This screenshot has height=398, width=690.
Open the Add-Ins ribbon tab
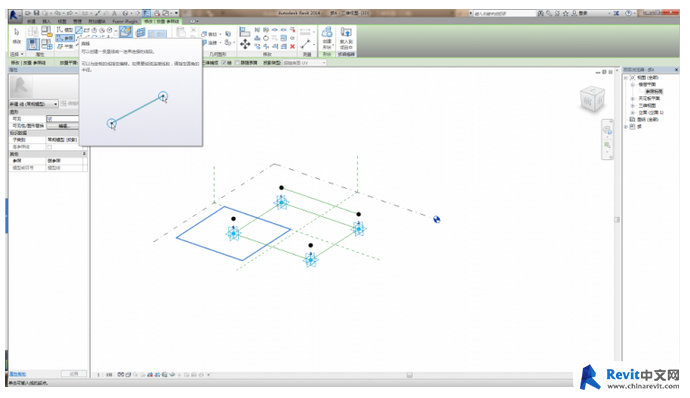(x=97, y=22)
